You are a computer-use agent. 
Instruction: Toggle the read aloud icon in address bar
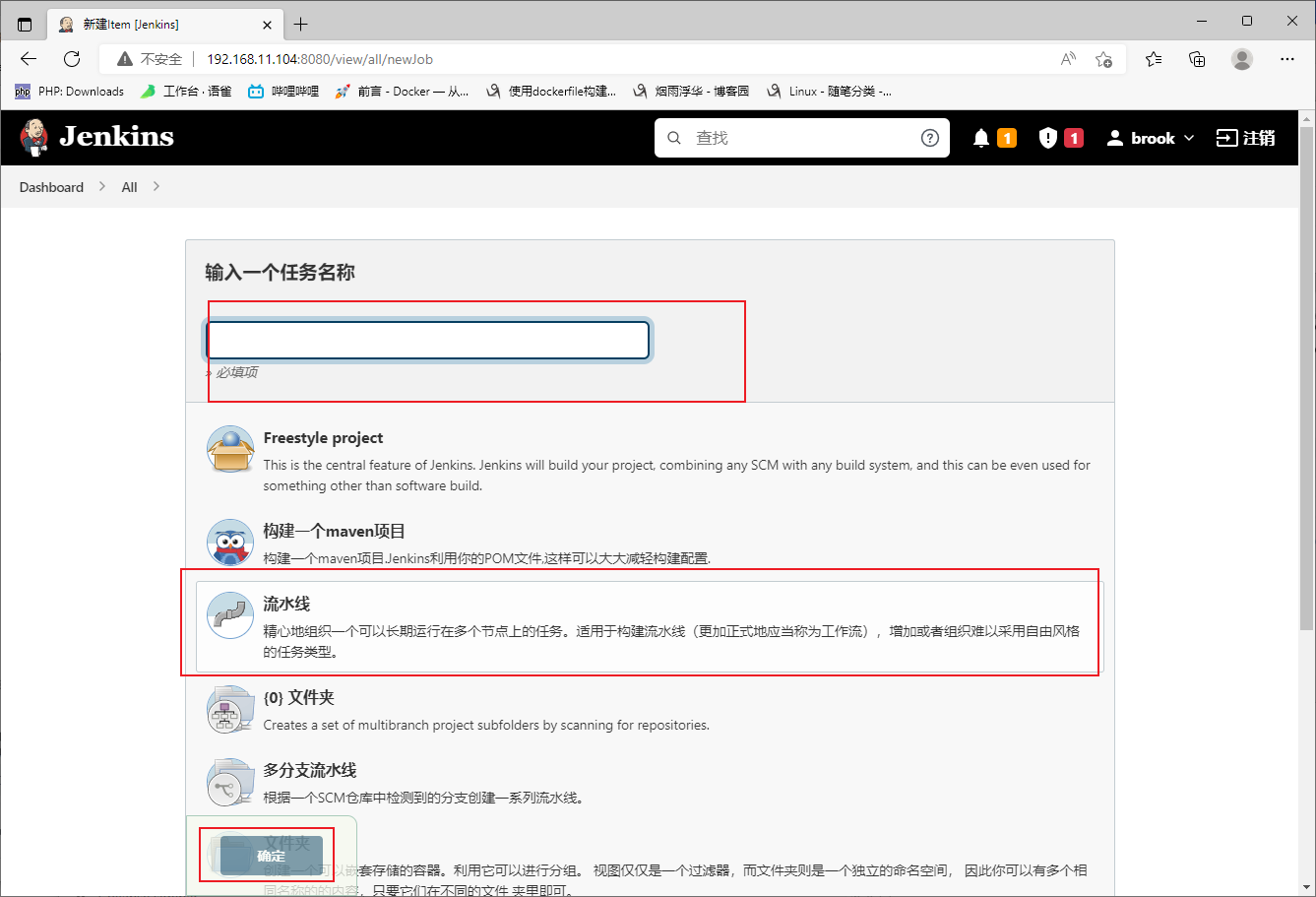coord(1068,59)
